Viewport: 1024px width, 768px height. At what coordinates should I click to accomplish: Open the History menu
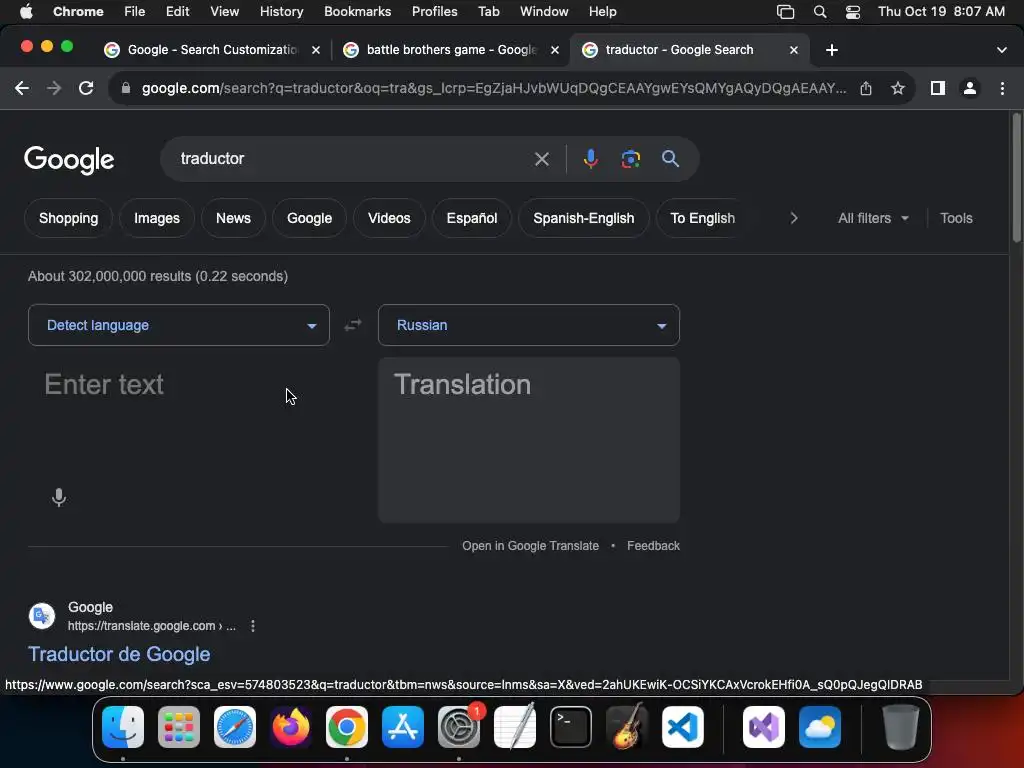pyautogui.click(x=281, y=12)
